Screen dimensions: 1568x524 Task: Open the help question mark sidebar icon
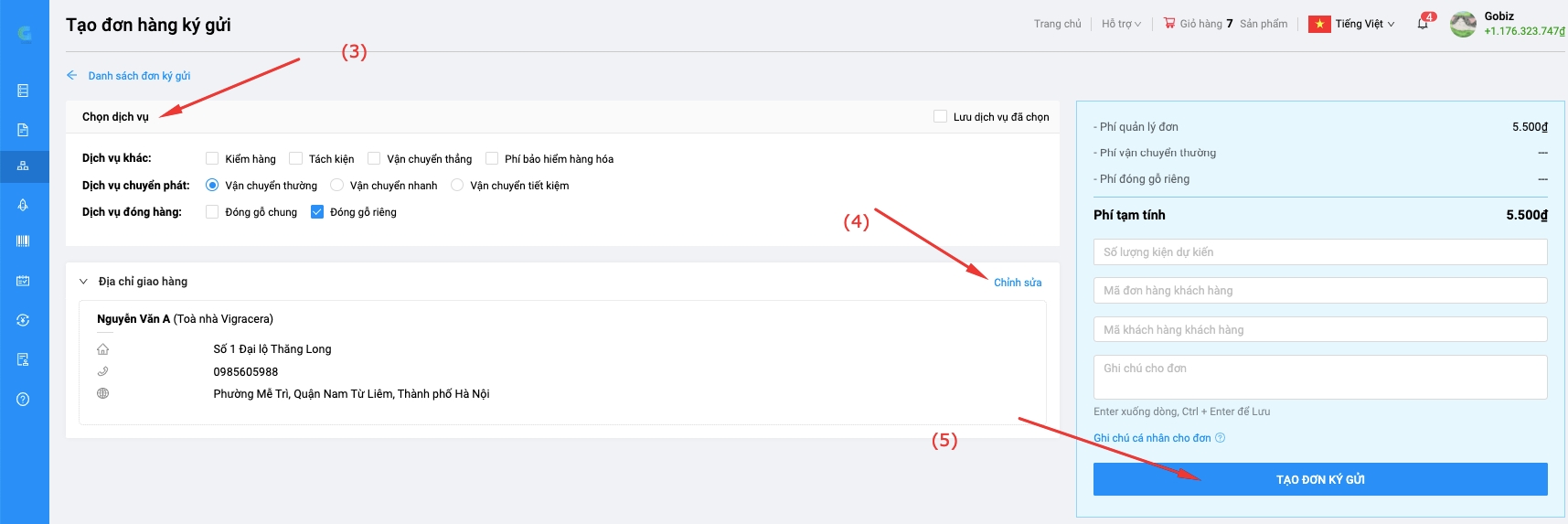point(23,399)
